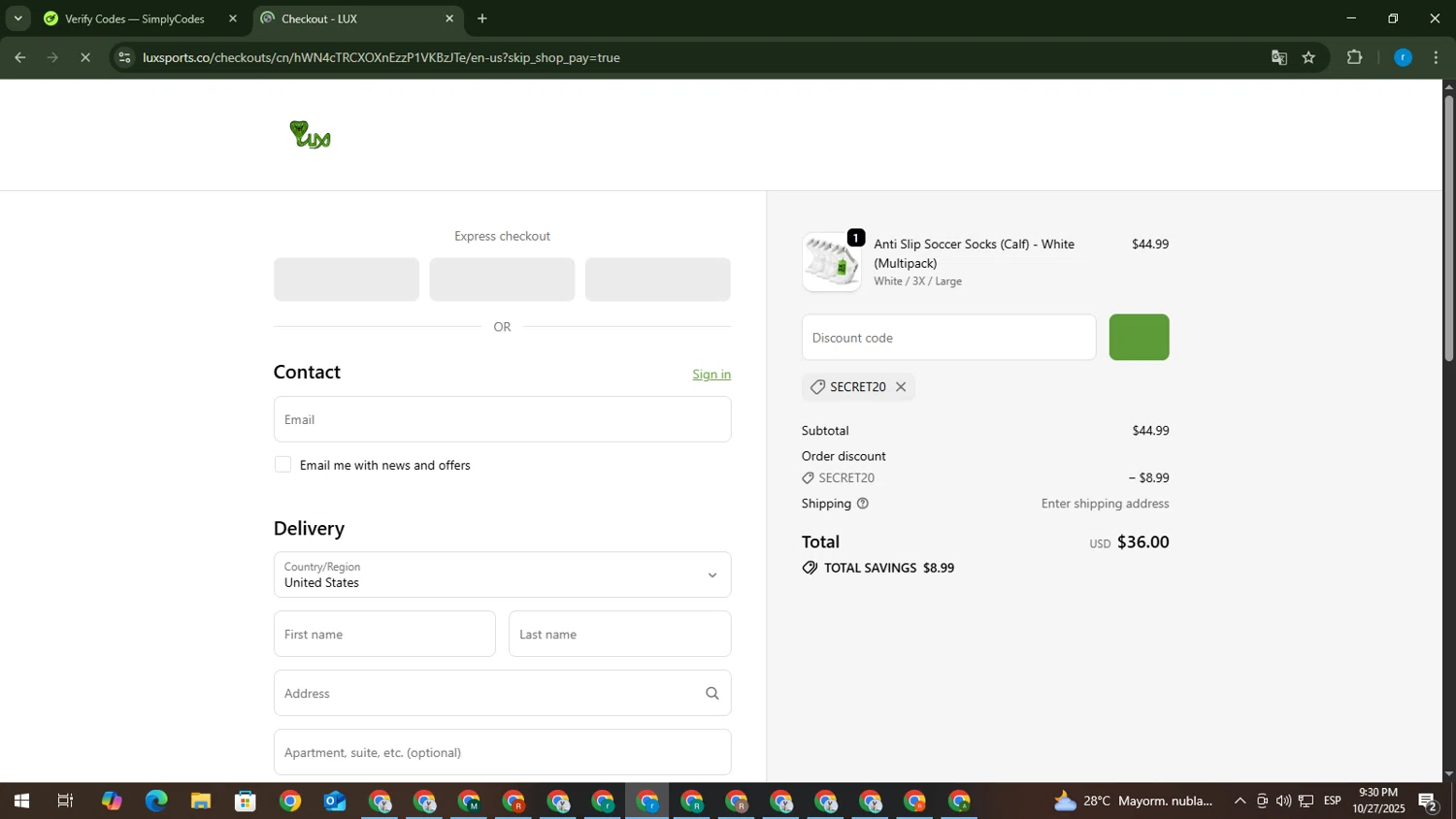Focus the Discount code field

tap(948, 337)
